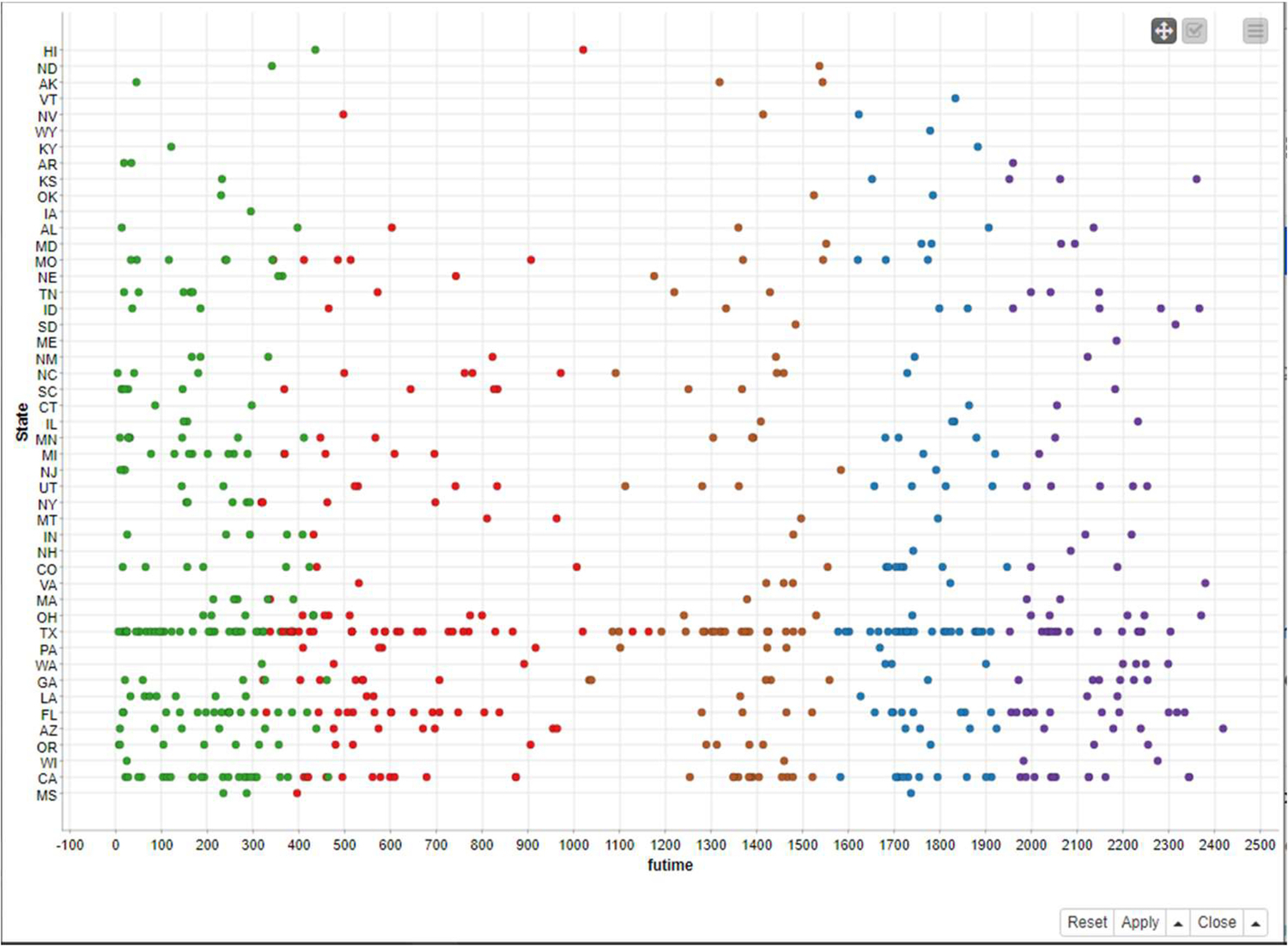Click the 'NC' state axis label
1288x946 pixels.
click(47, 375)
